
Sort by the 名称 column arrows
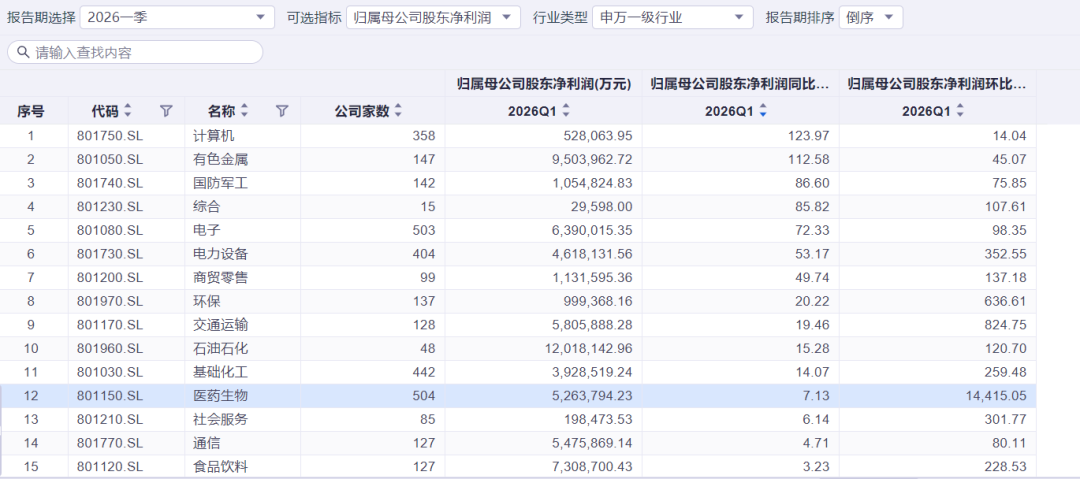(x=244, y=111)
